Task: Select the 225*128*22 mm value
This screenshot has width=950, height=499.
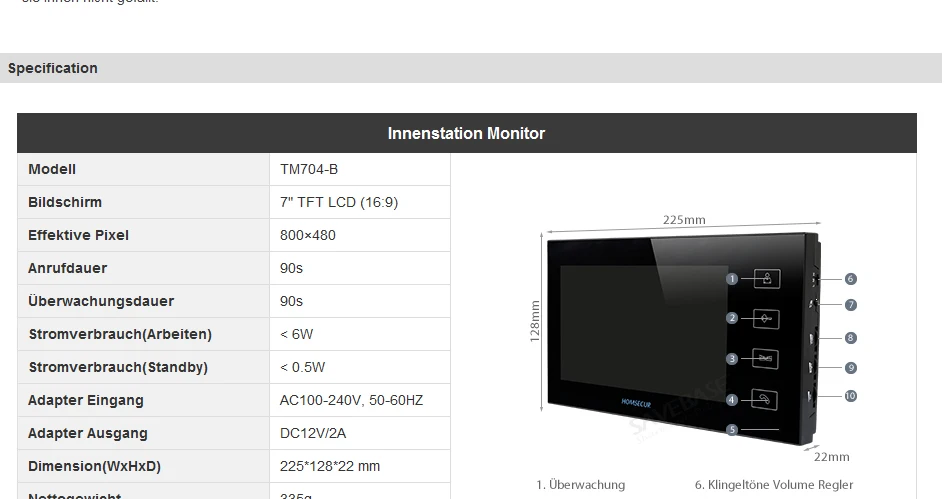Action: (x=330, y=466)
